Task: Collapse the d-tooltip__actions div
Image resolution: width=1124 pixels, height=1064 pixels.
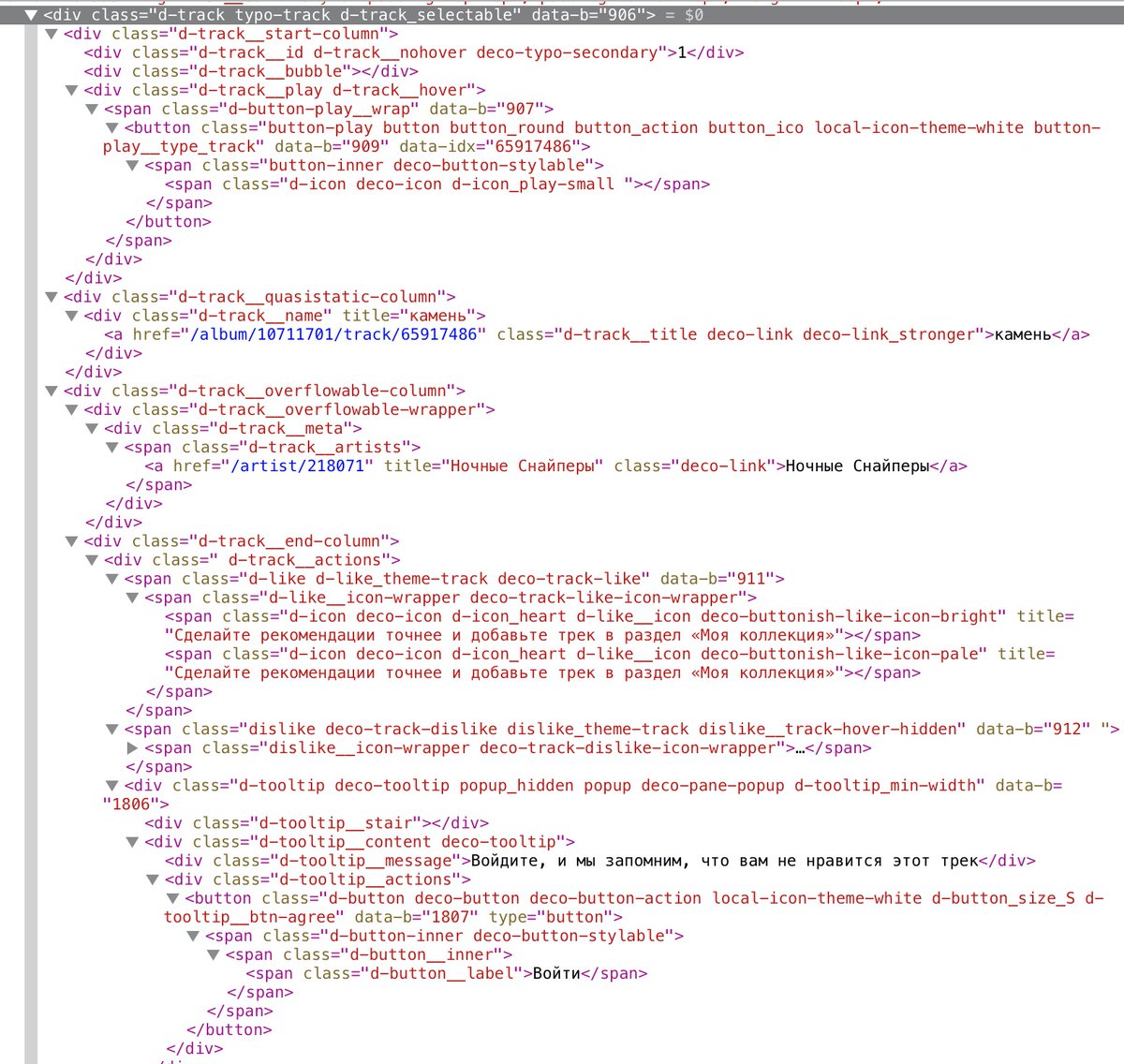Action: coord(153,879)
